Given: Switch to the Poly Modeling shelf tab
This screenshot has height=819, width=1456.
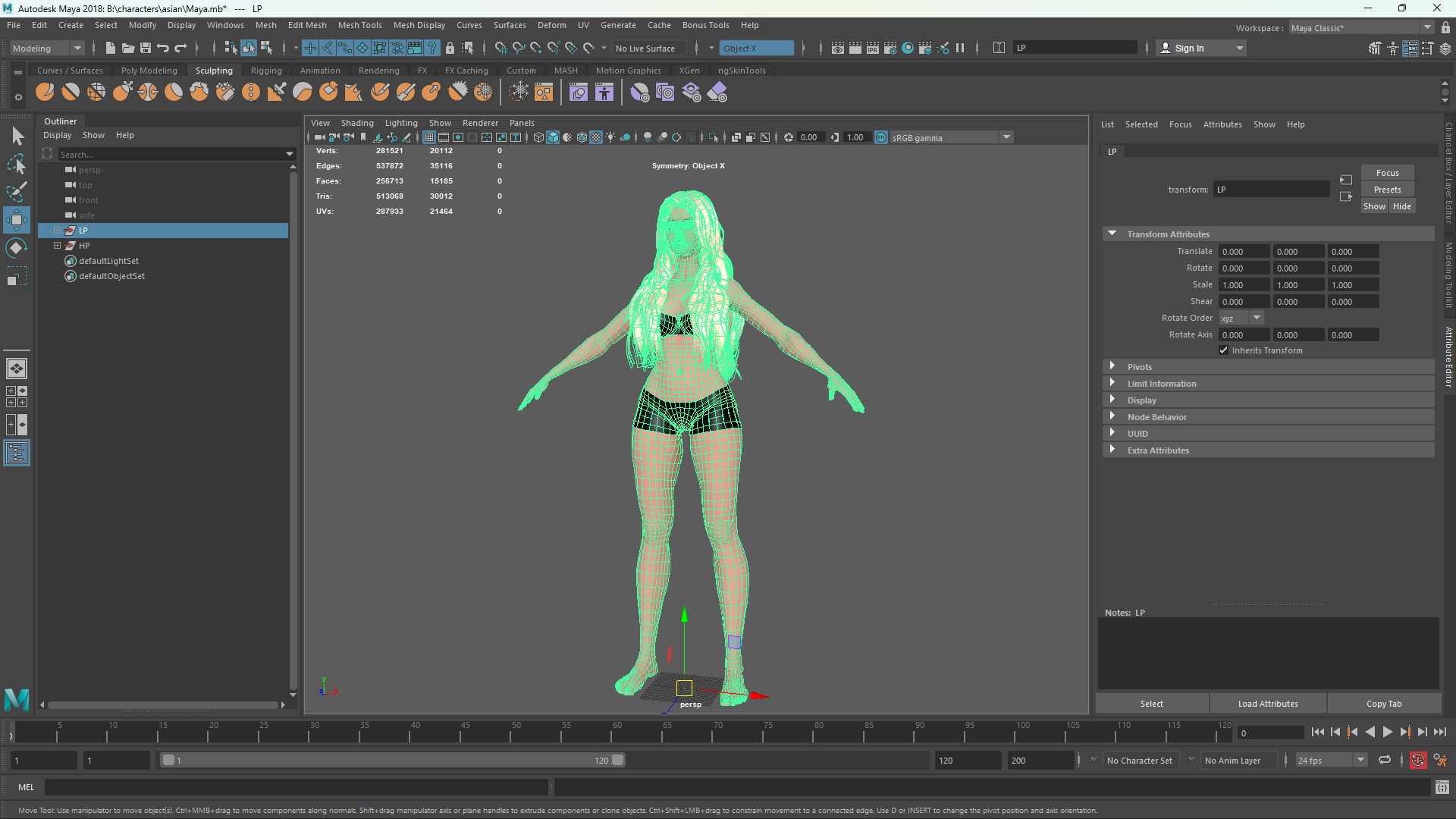Looking at the screenshot, I should 149,71.
